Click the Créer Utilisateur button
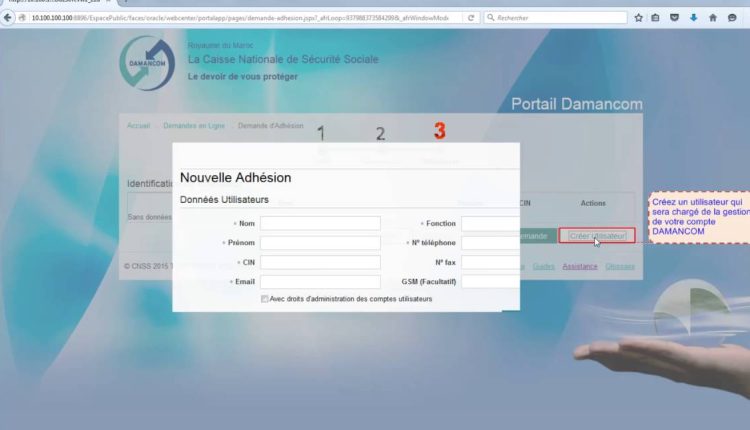This screenshot has width=750, height=430. pos(597,236)
